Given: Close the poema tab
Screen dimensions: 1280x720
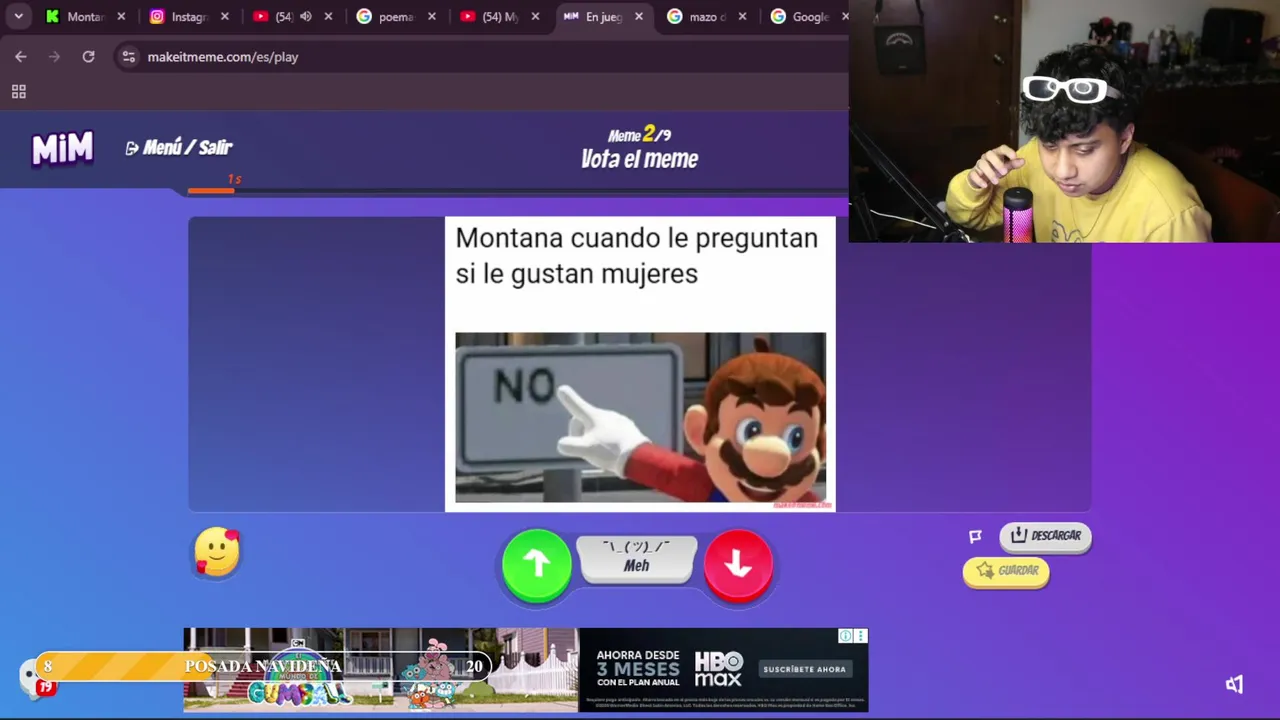Looking at the screenshot, I should pyautogui.click(x=431, y=17).
